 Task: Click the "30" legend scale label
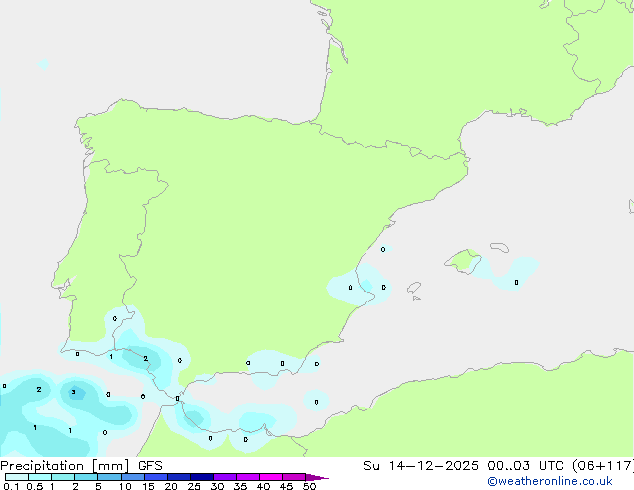coord(217,486)
